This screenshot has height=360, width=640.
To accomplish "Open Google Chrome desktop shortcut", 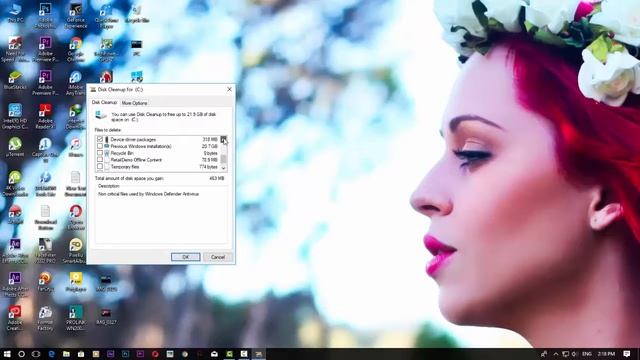I will click(x=76, y=49).
